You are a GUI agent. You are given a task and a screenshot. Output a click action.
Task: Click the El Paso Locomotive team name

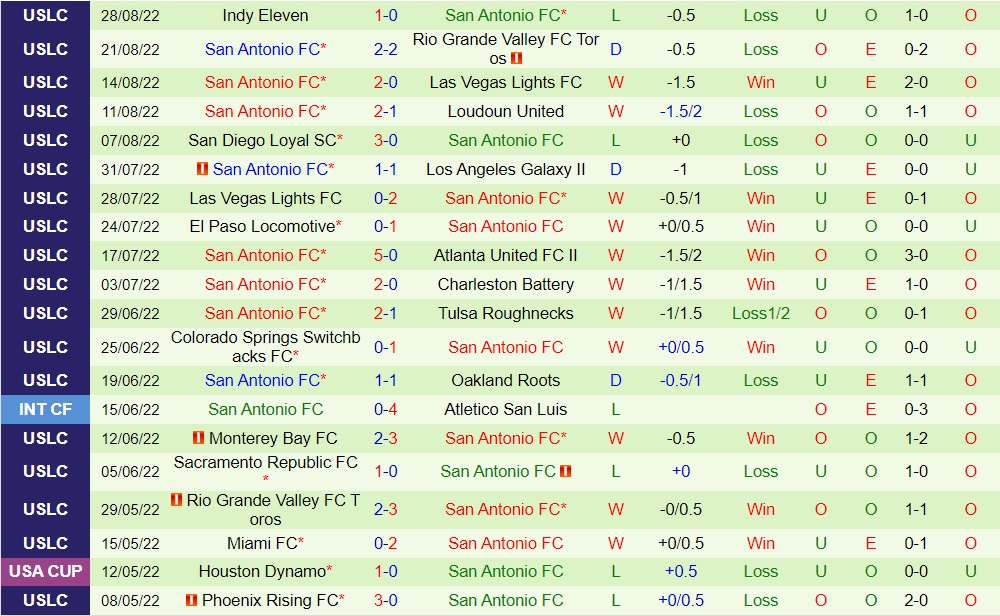coord(262,226)
